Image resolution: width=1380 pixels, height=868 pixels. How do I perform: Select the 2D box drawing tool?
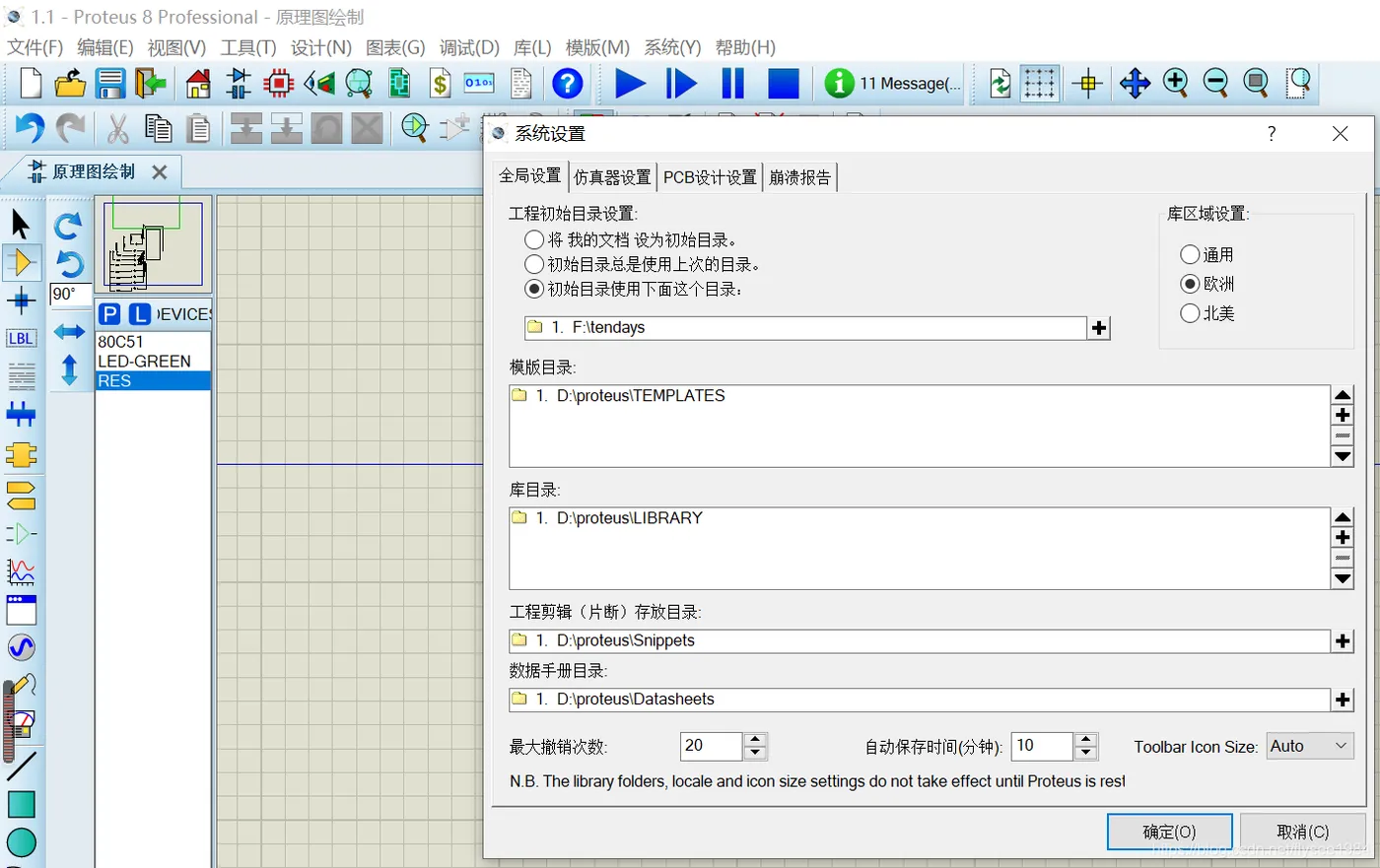(x=21, y=804)
